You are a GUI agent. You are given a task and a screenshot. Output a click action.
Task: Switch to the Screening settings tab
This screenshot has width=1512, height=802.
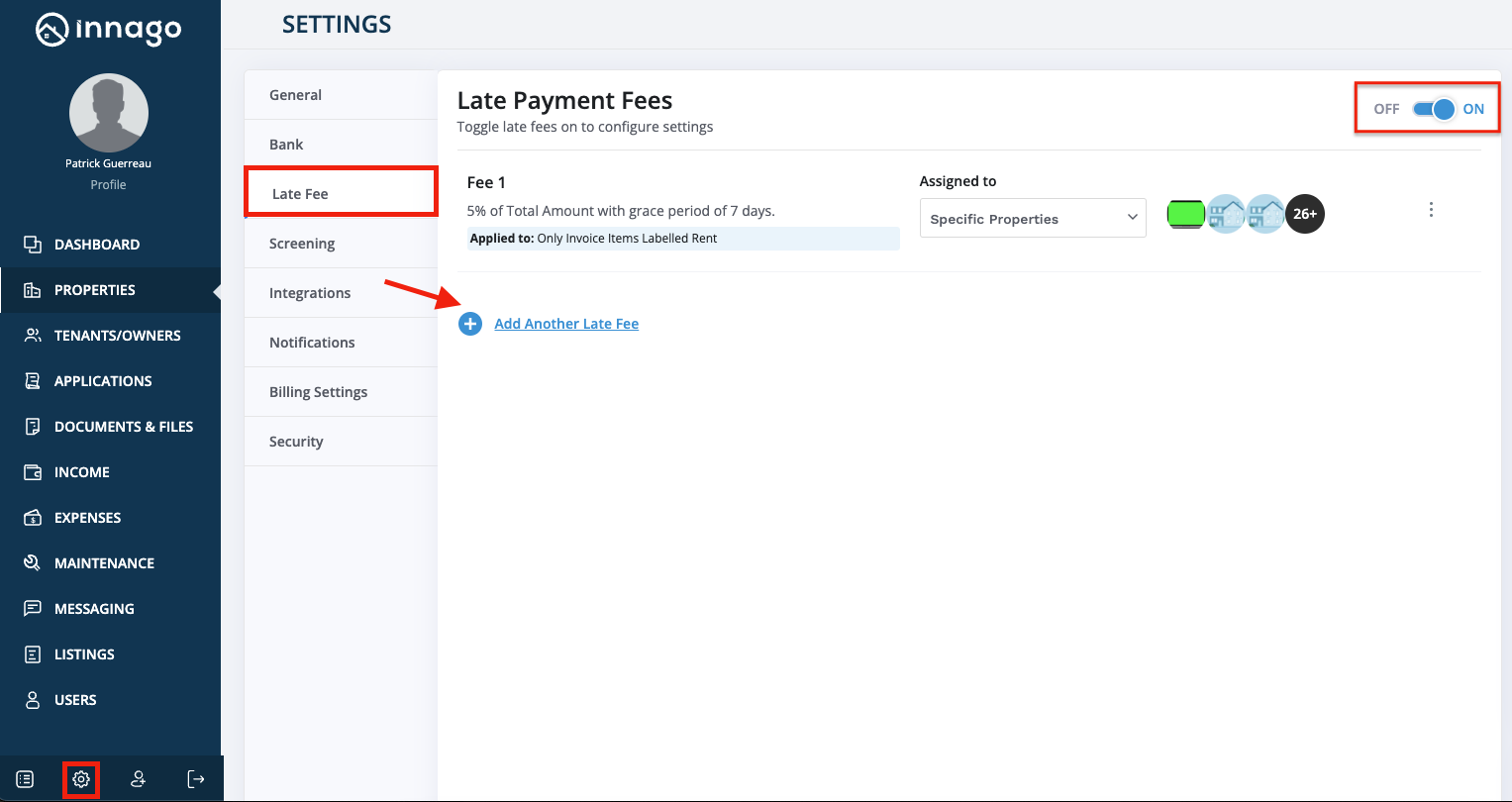302,244
